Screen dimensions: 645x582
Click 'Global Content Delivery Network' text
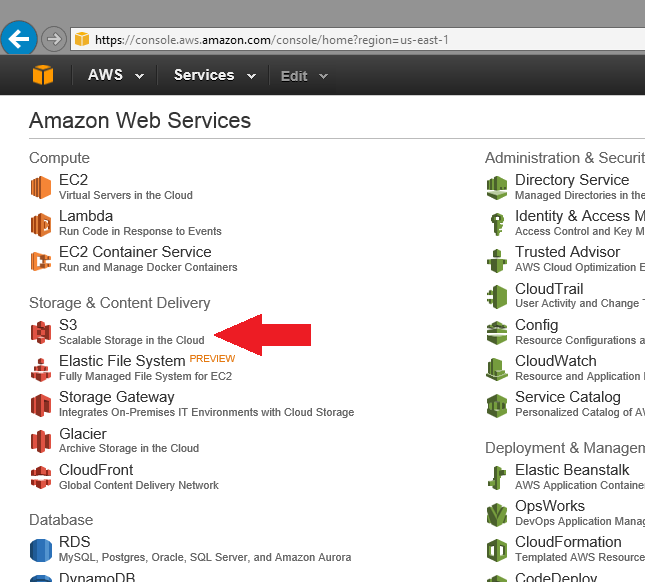click(139, 485)
